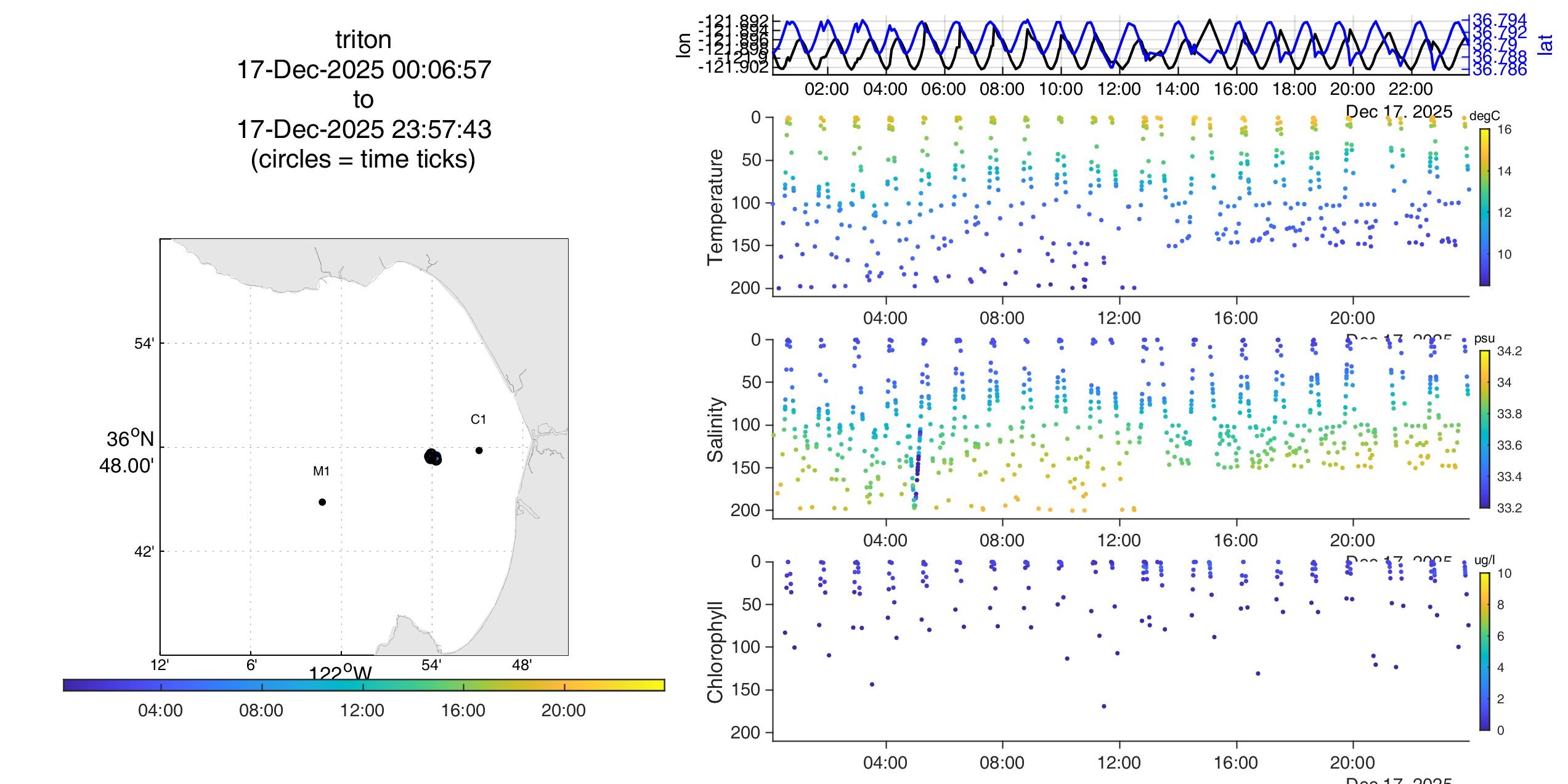Viewport: 1568px width, 784px height.
Task: Click the C1 station marker dot
Action: 479,450
